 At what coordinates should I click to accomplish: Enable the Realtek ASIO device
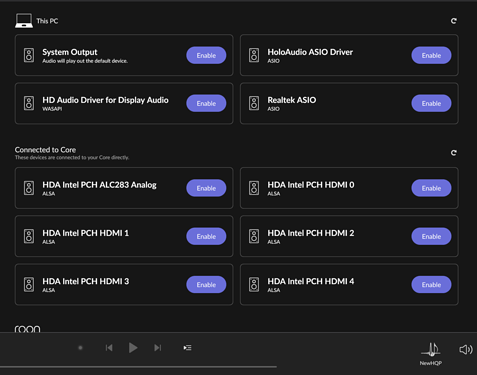click(x=431, y=103)
